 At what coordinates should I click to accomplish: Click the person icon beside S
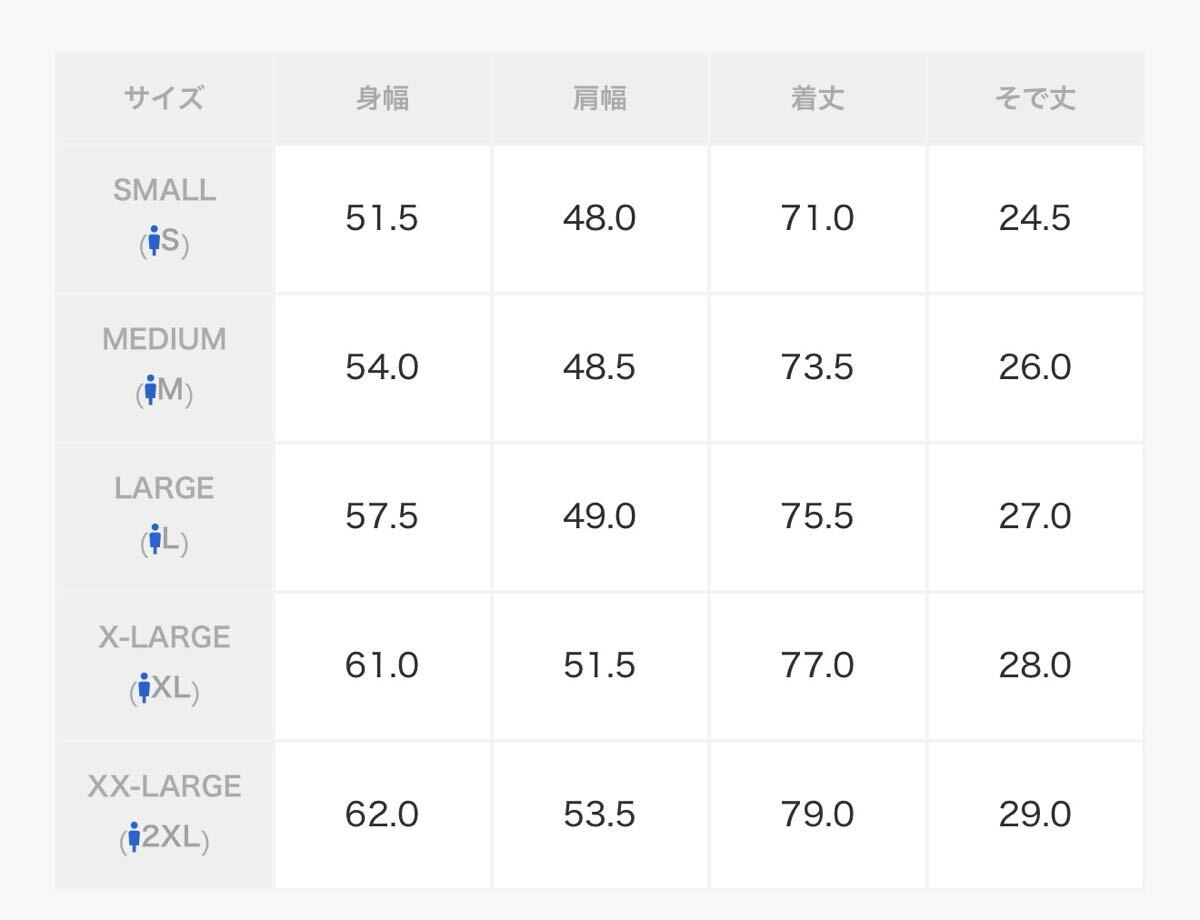[x=154, y=240]
